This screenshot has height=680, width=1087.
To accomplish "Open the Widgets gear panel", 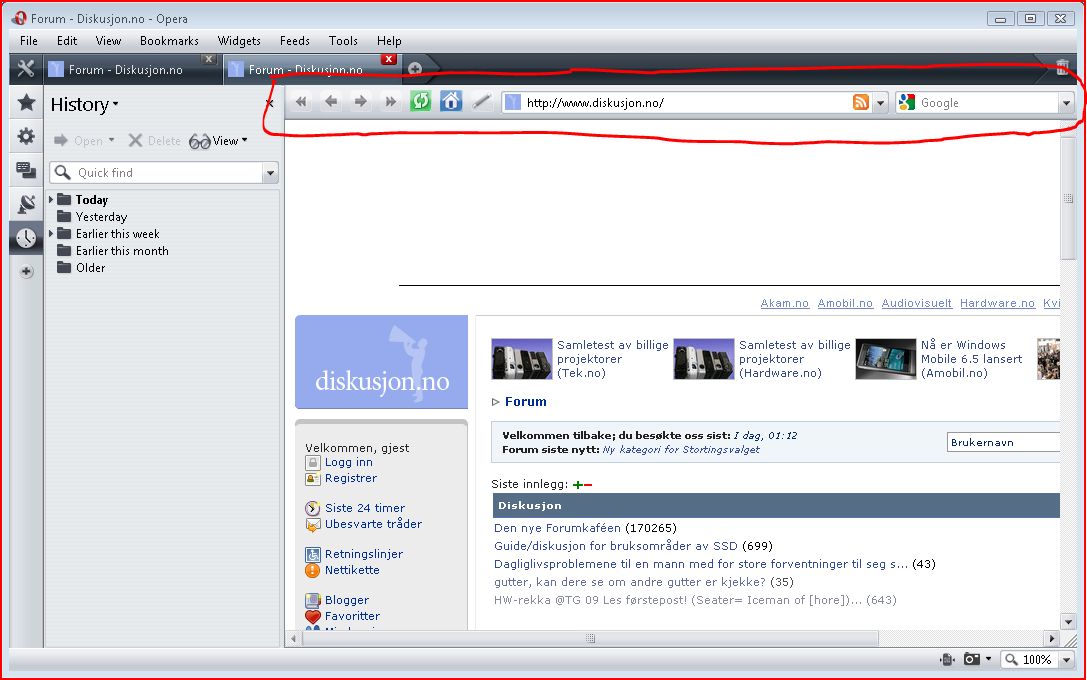I will click(26, 136).
